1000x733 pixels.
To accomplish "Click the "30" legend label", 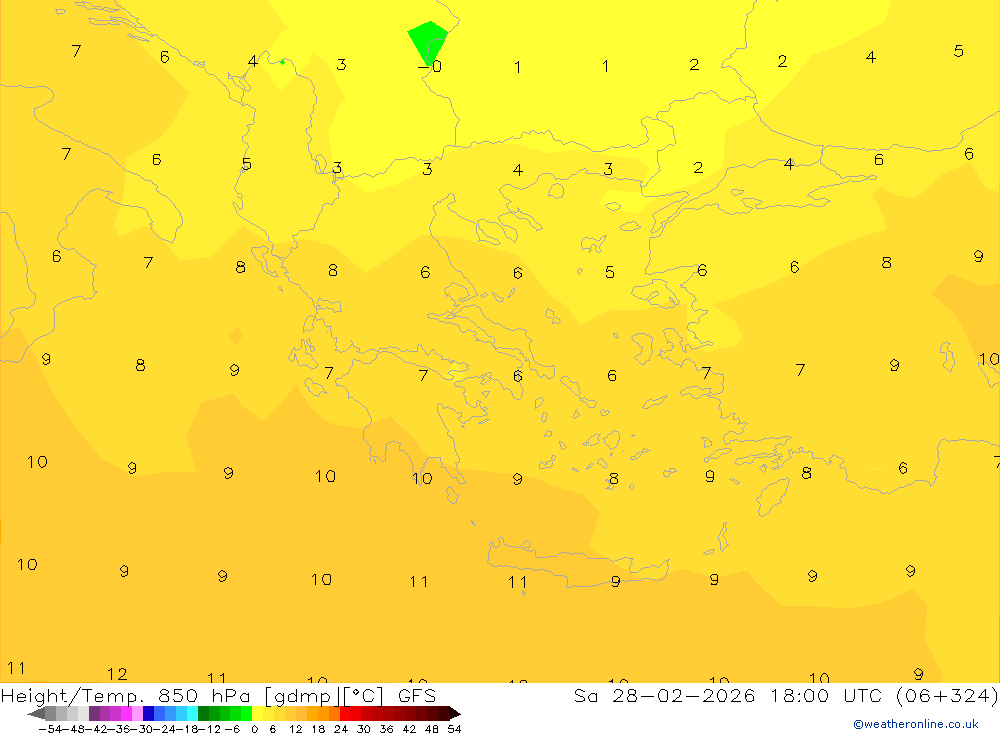I will 364,729.
